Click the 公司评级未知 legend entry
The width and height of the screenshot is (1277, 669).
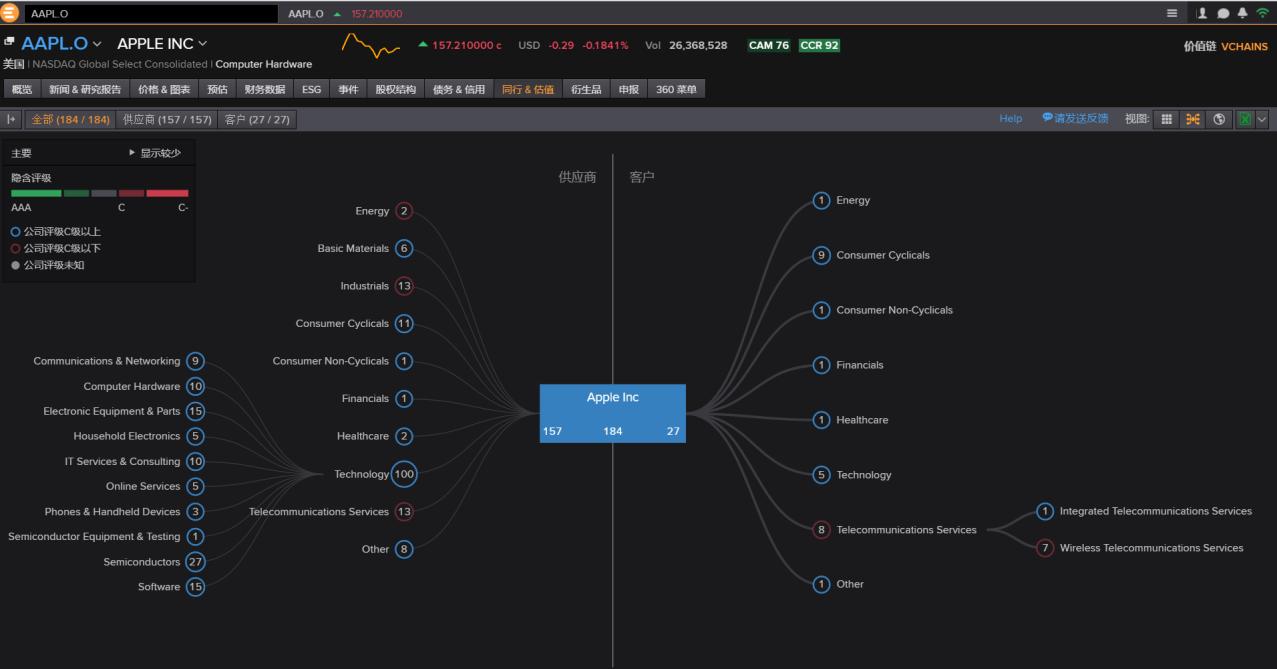[48, 265]
